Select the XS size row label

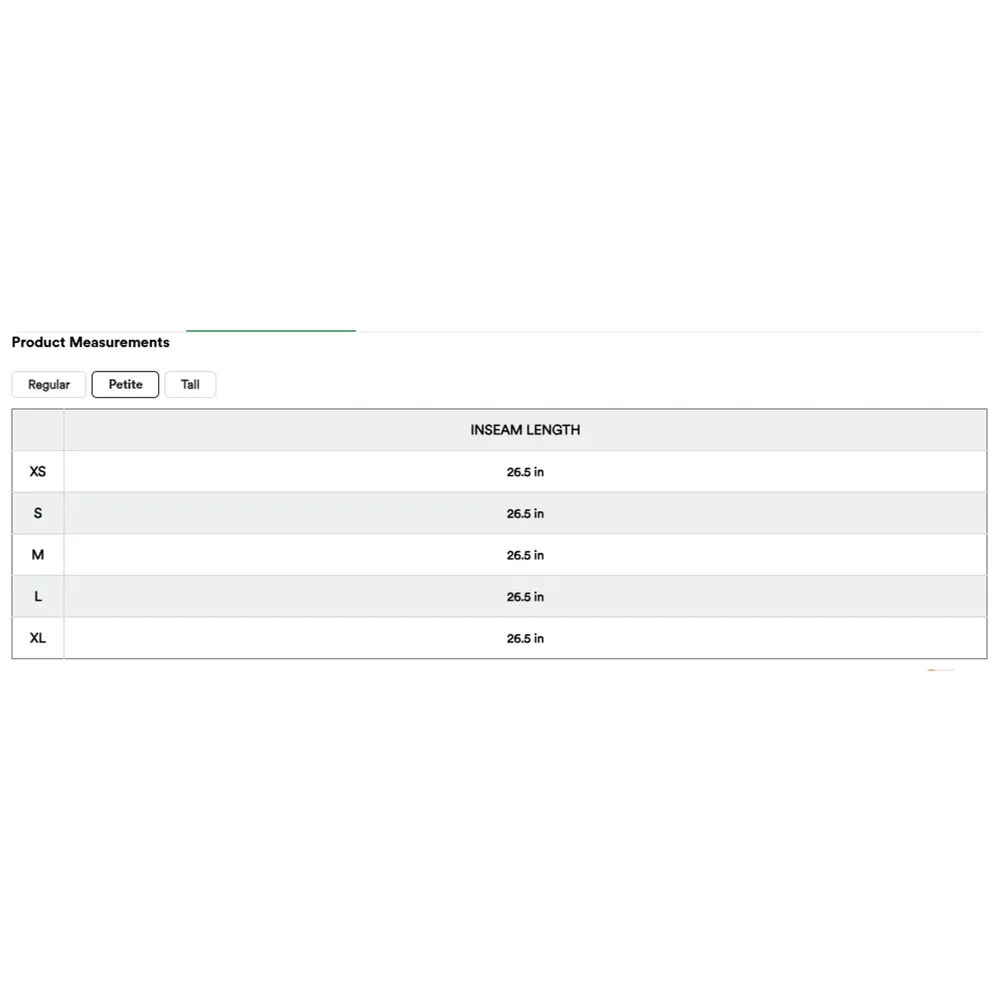click(38, 472)
